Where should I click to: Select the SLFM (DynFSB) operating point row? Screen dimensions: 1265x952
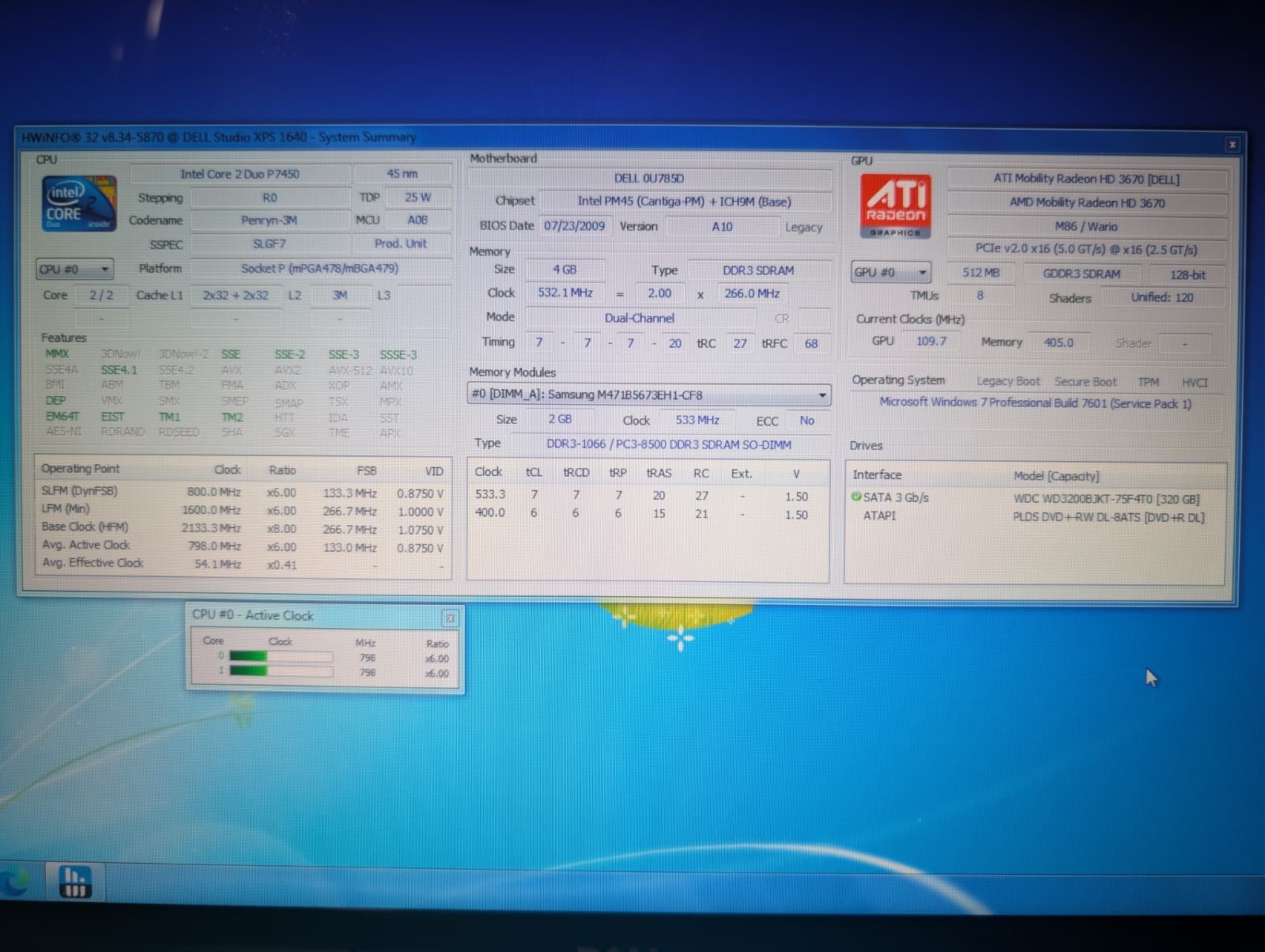coord(243,491)
